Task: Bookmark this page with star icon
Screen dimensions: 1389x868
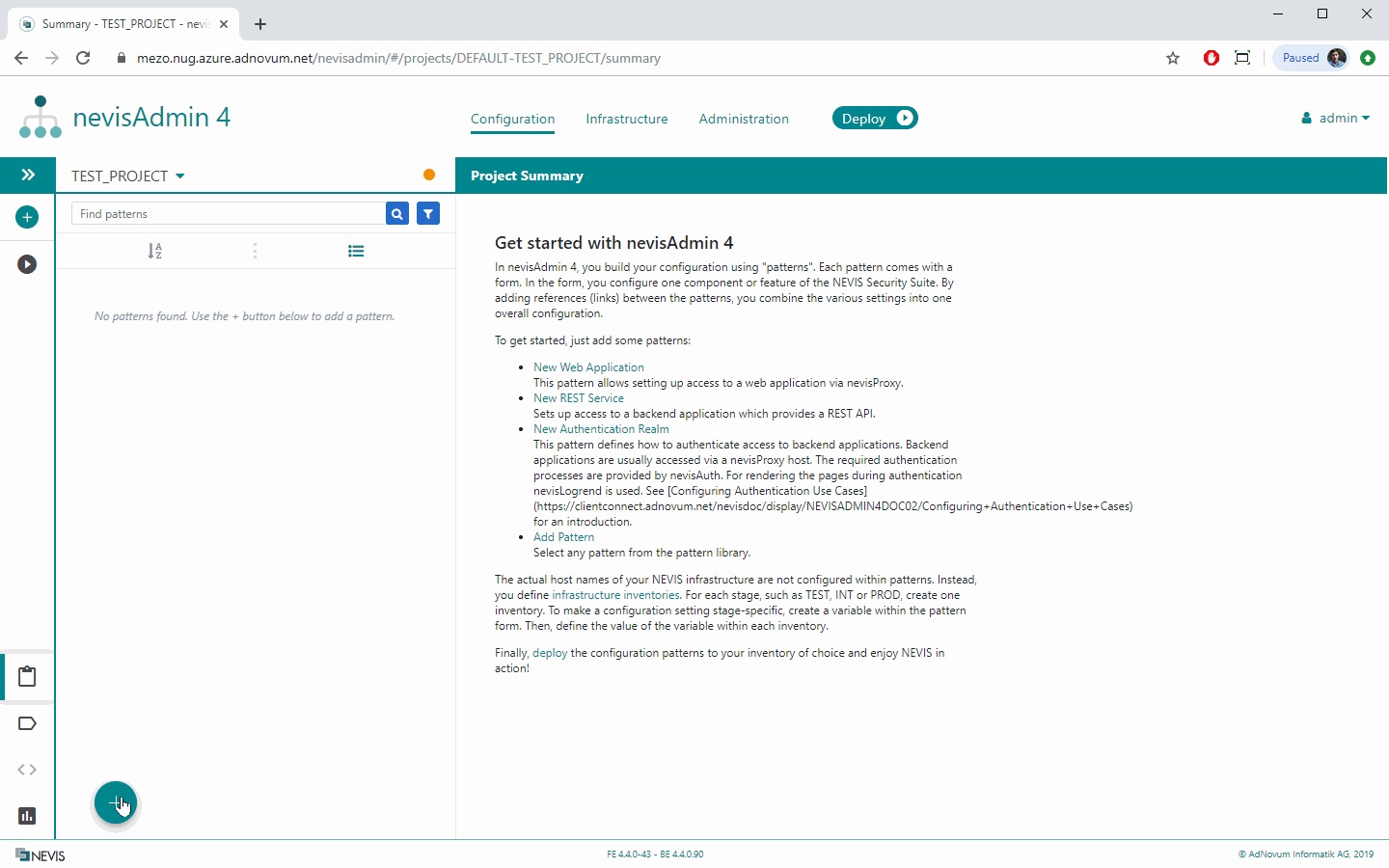Action: [x=1173, y=58]
